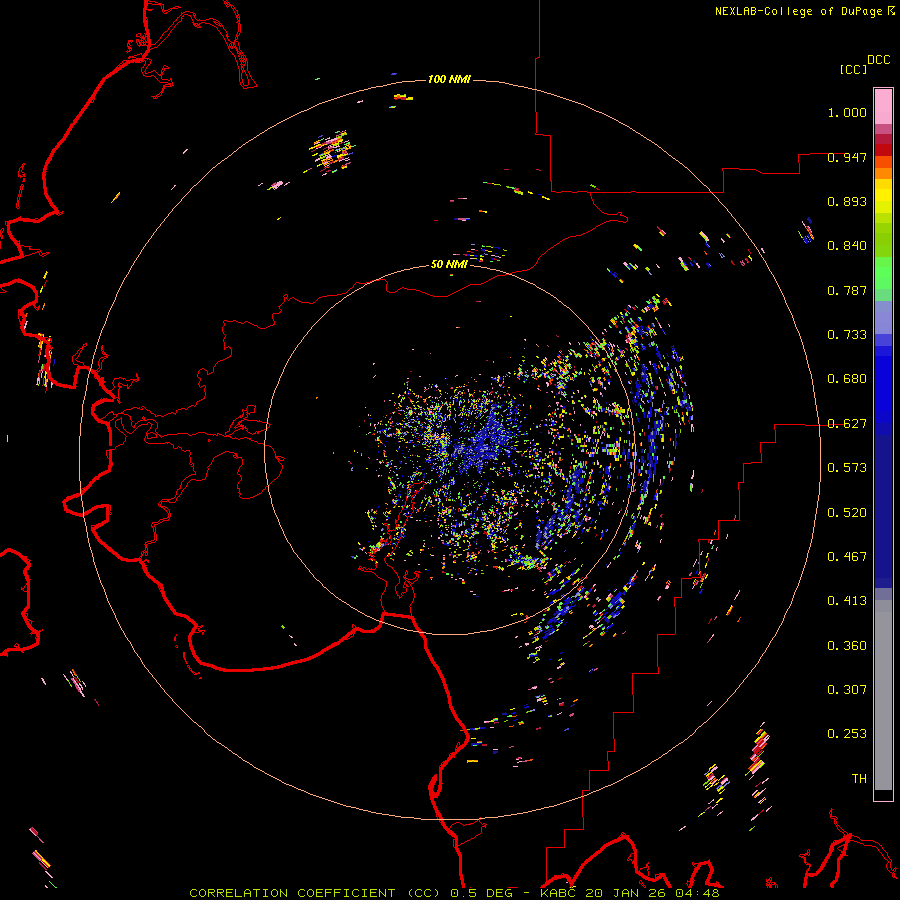Click the 0.680 color scale value

847,379
